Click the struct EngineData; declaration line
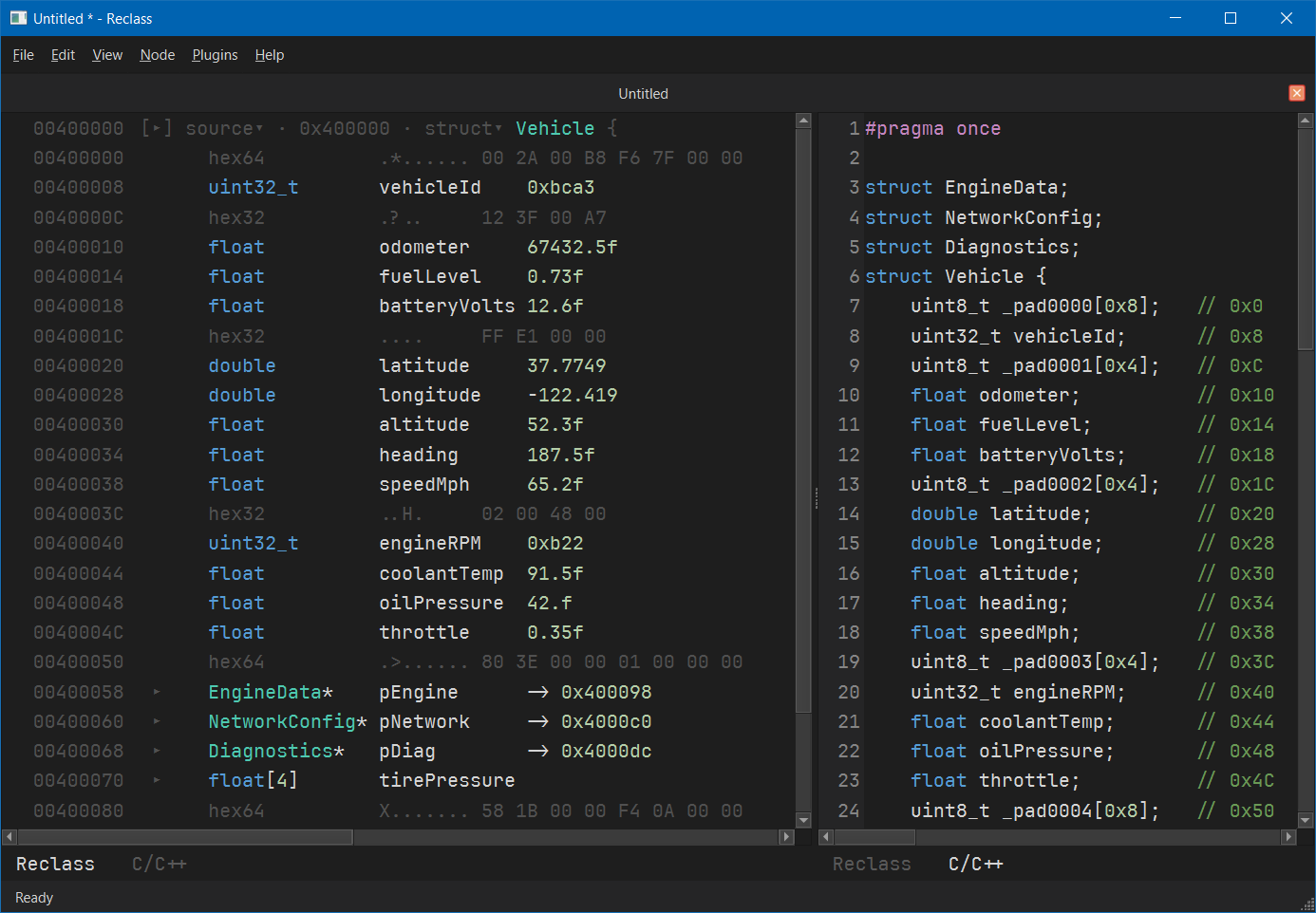The height and width of the screenshot is (913, 1316). click(967, 187)
